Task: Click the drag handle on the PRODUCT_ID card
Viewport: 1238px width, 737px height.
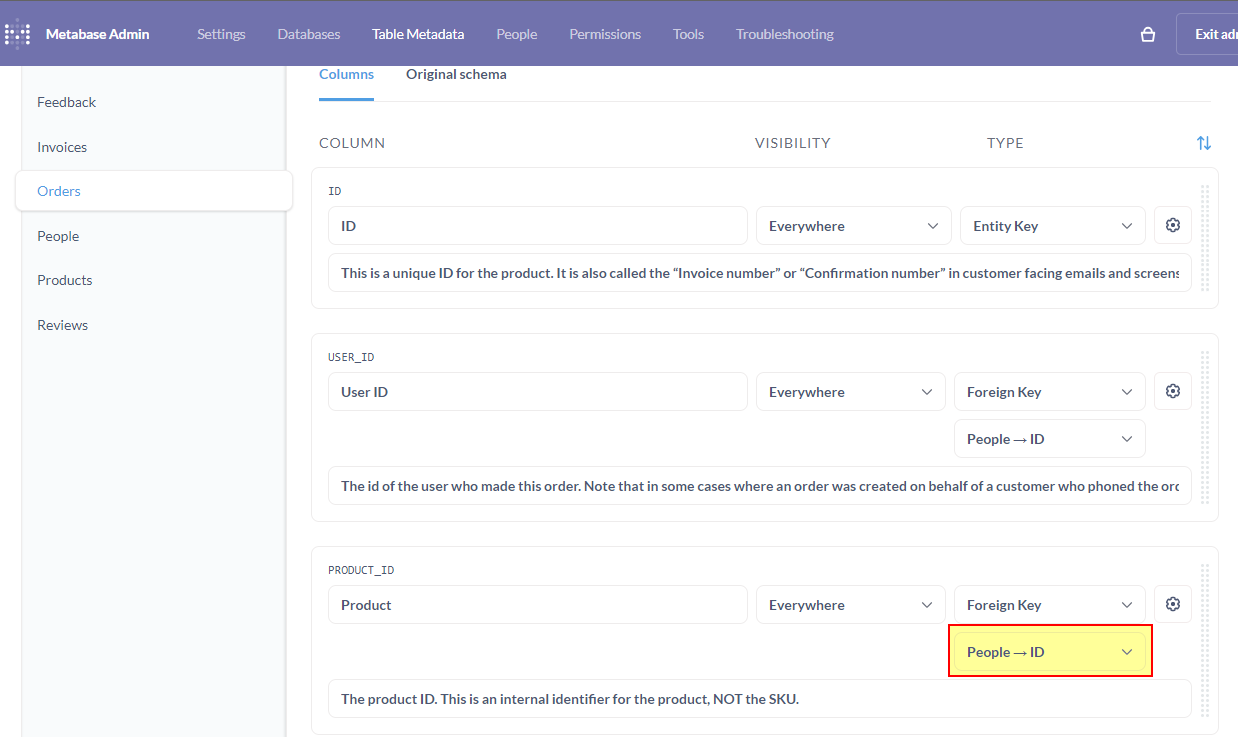Action: [x=1205, y=640]
